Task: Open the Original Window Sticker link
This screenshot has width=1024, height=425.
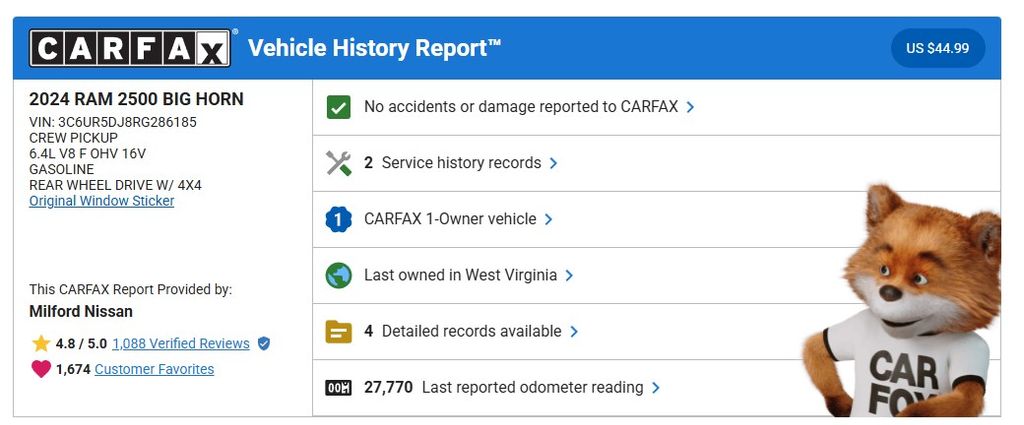Action: click(102, 201)
